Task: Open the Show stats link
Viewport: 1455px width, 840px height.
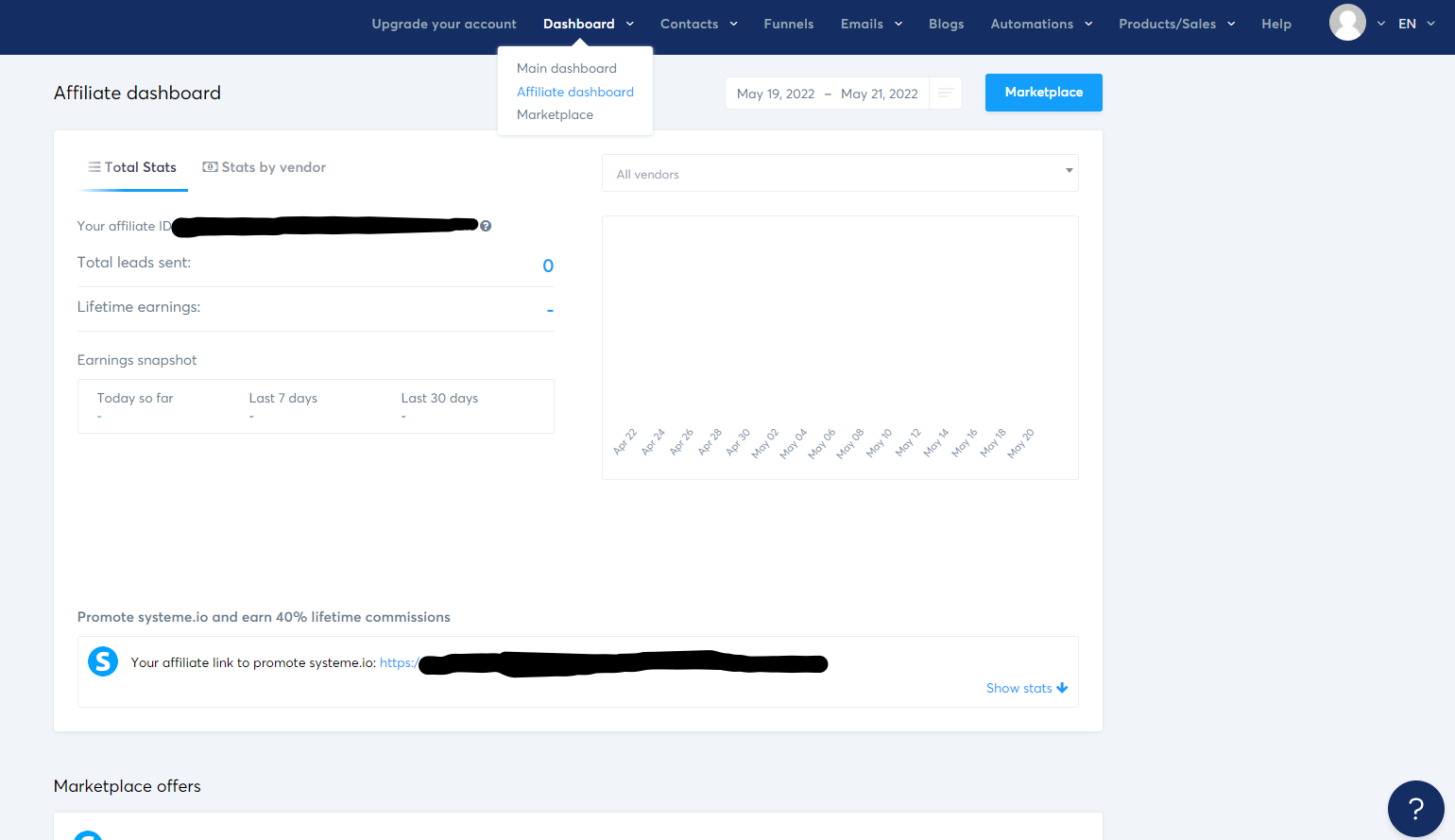Action: point(1018,688)
